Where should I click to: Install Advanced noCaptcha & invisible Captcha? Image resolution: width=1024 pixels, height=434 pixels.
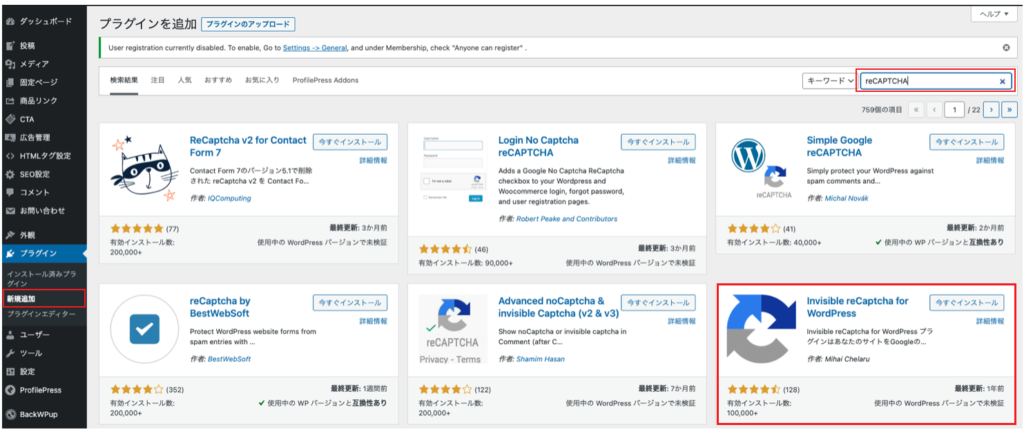tap(658, 303)
